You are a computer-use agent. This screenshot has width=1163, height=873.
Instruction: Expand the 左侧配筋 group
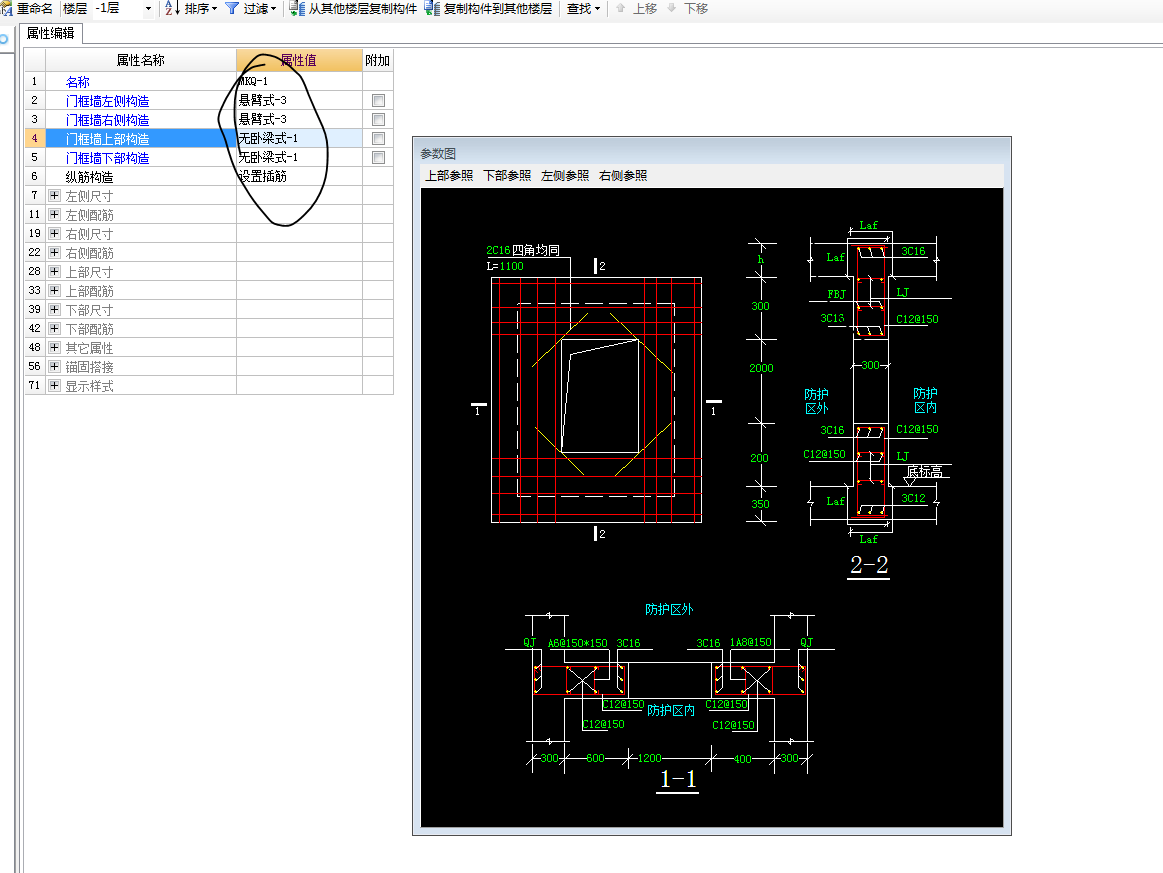(x=54, y=214)
